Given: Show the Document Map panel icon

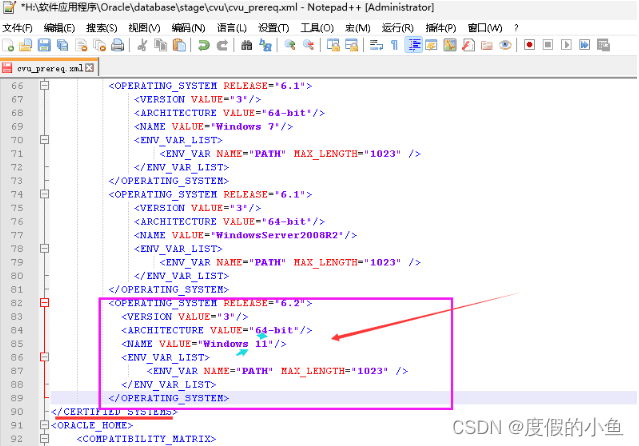Looking at the screenshot, I should tap(450, 45).
